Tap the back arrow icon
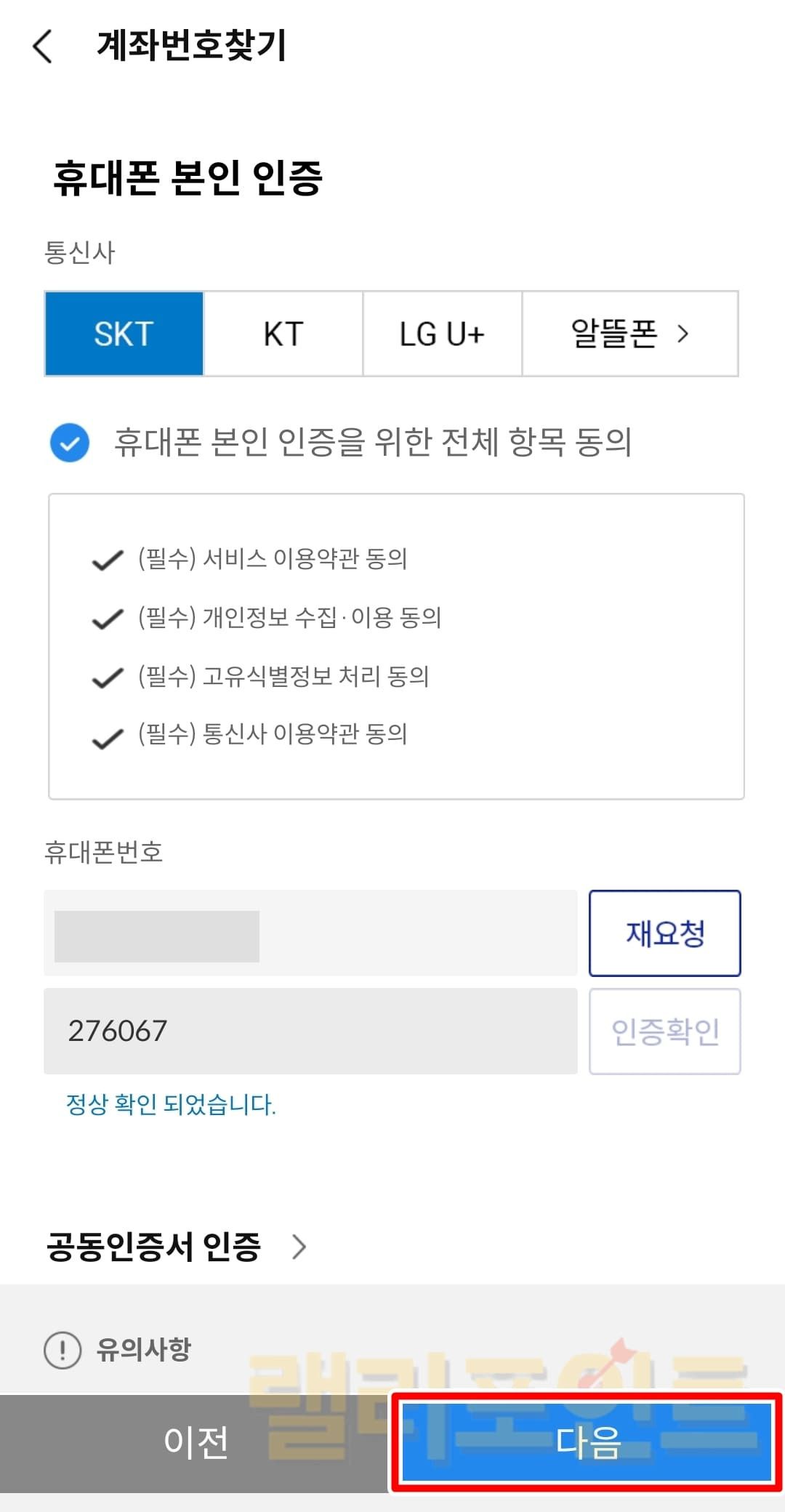785x1512 pixels. tap(44, 47)
